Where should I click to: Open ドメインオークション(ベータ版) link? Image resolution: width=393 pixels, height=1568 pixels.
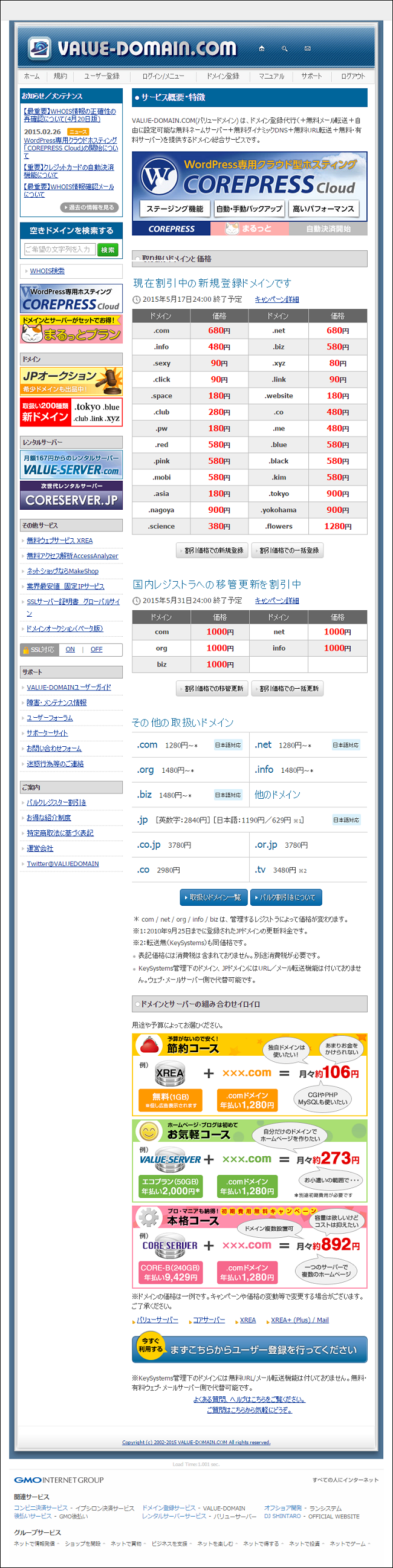click(65, 629)
